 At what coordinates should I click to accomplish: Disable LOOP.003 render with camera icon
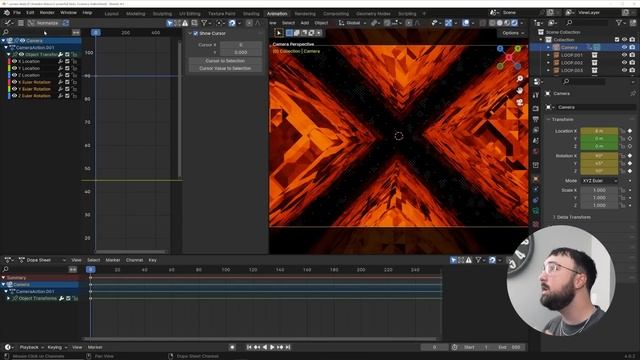pyautogui.click(x=632, y=70)
